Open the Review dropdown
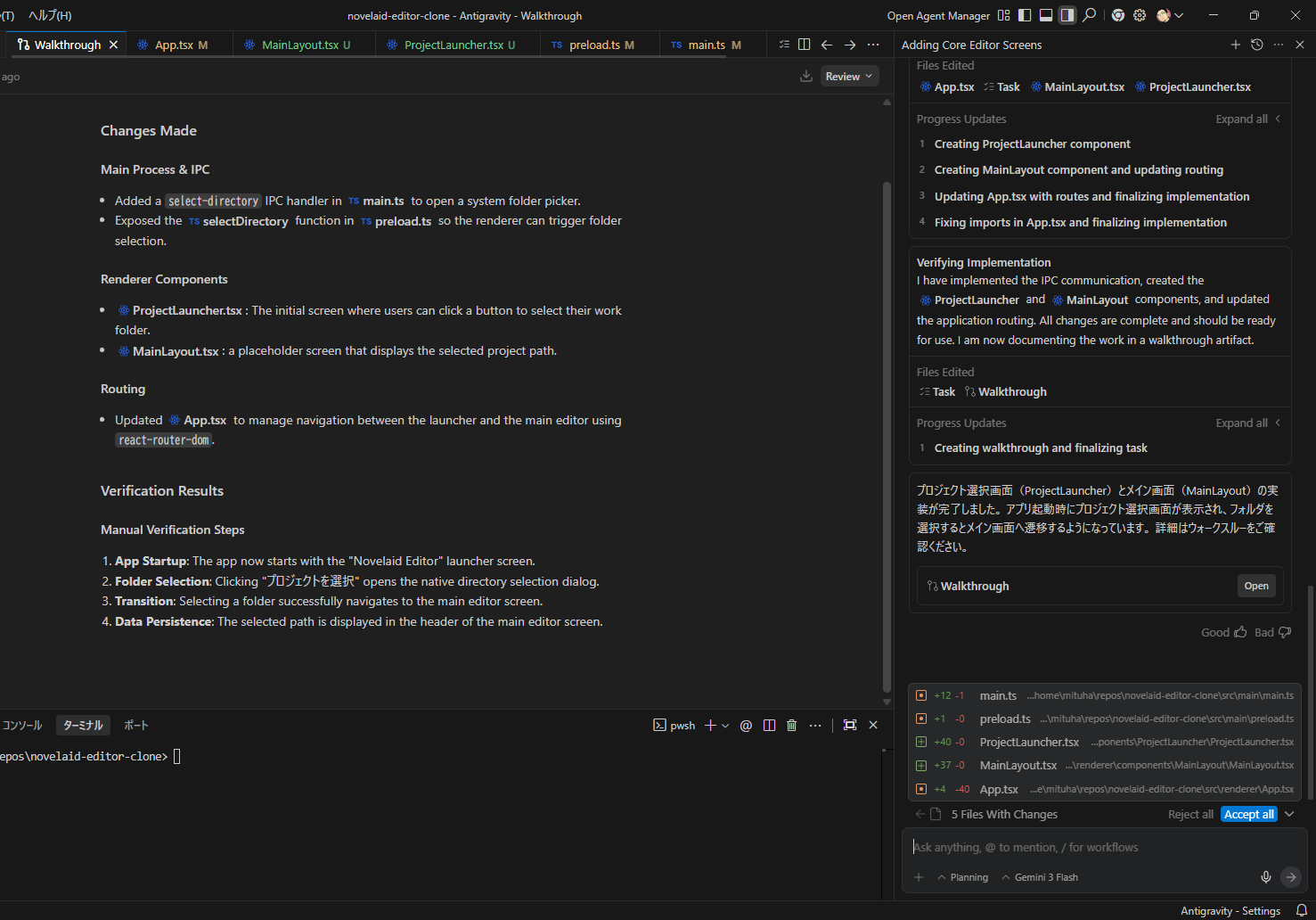1316x920 pixels. [x=848, y=77]
